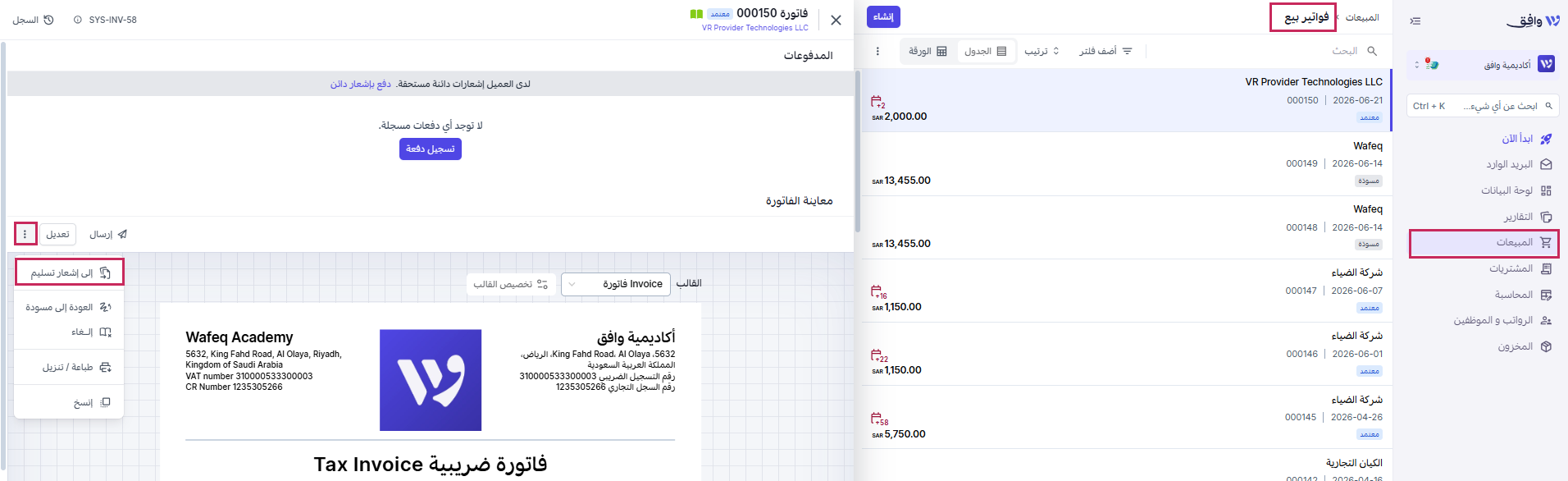Switch to الجدول table view
The image size is (1568, 481).
pyautogui.click(x=986, y=51)
